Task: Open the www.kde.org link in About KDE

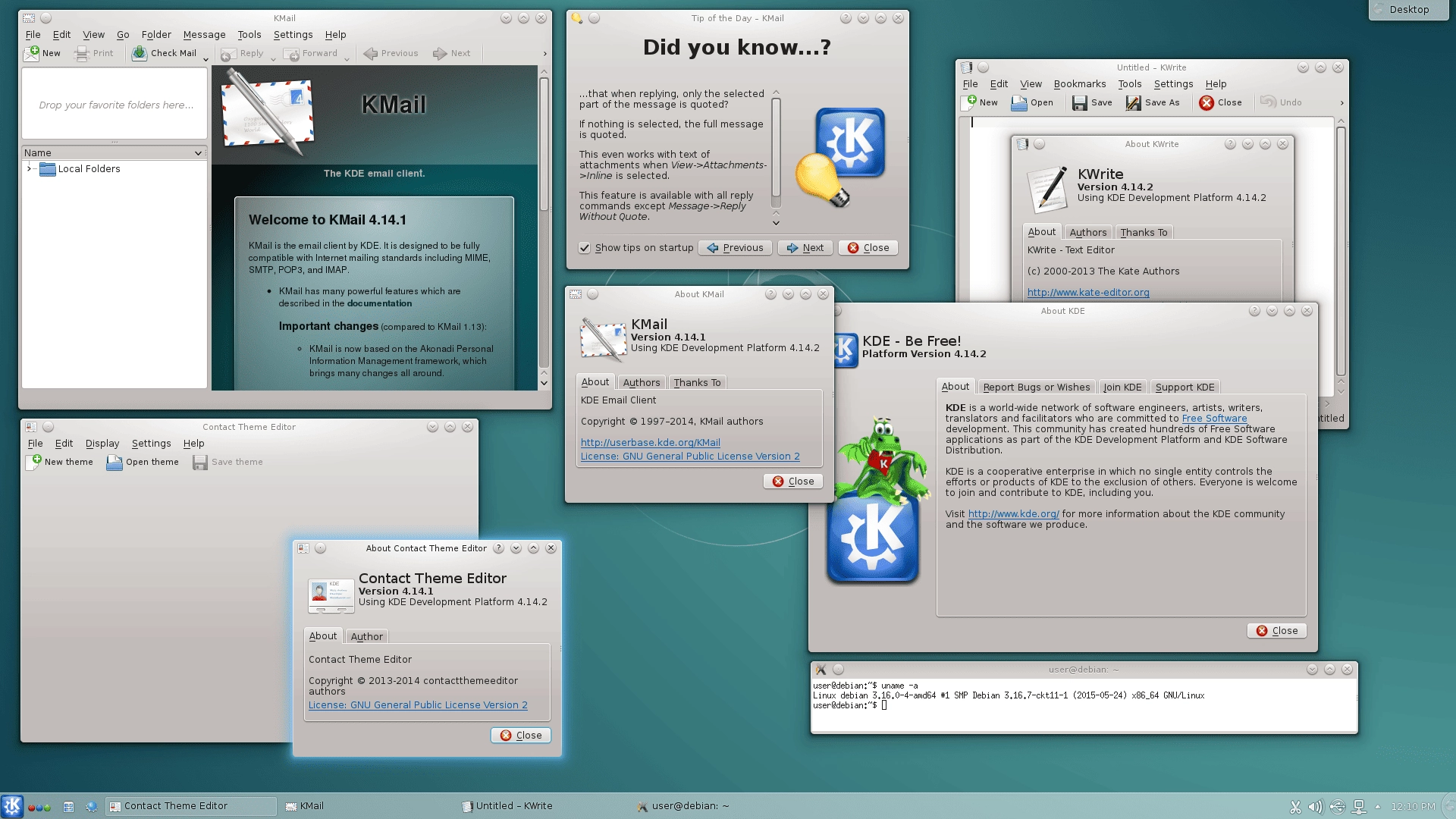Action: tap(1013, 514)
